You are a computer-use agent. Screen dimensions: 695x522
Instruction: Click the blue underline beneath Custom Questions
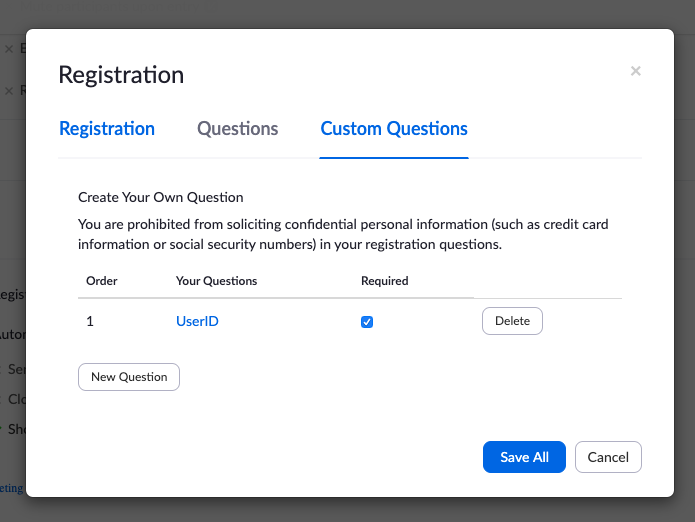tap(394, 157)
